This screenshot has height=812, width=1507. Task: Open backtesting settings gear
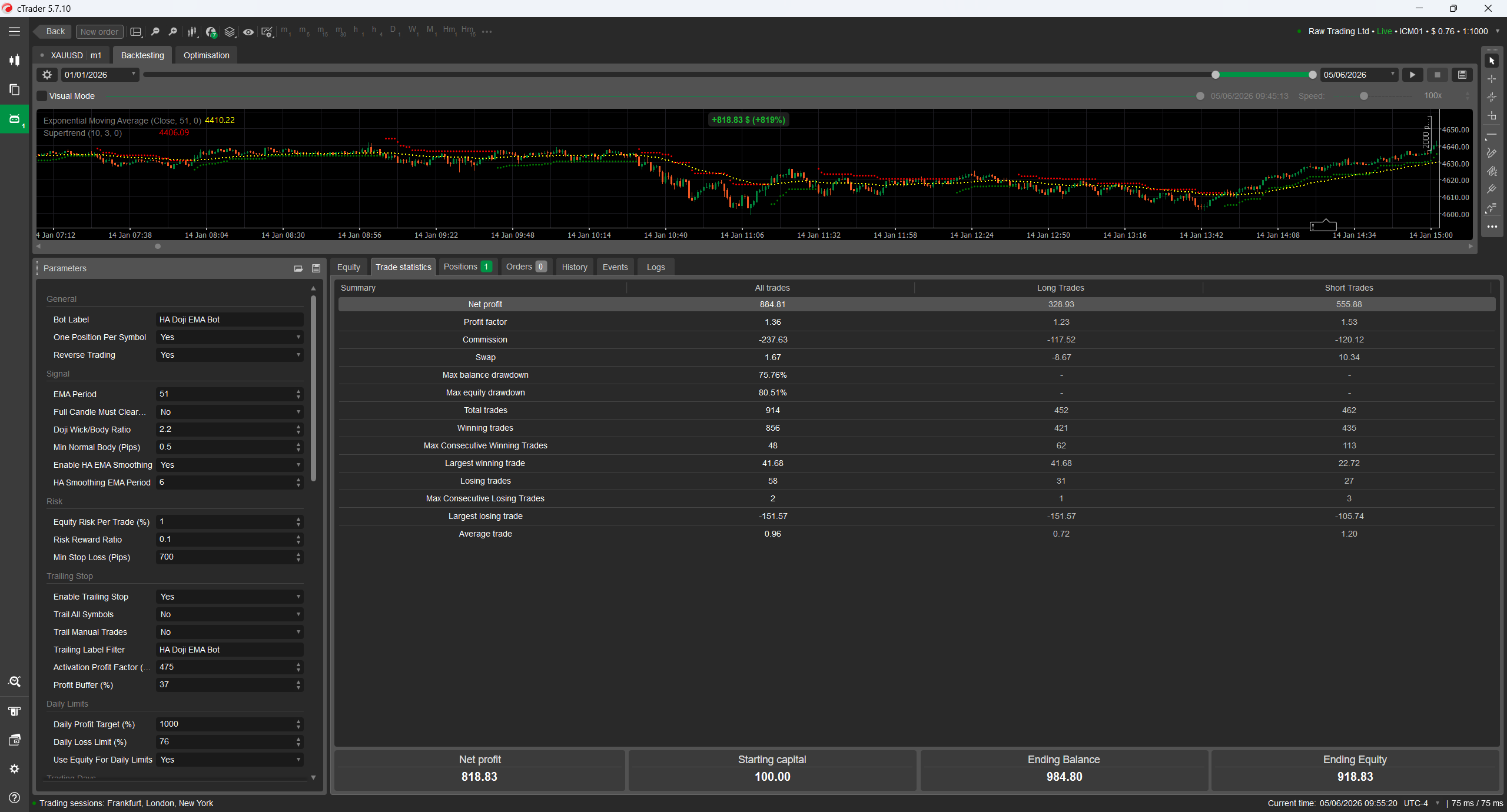(x=47, y=75)
